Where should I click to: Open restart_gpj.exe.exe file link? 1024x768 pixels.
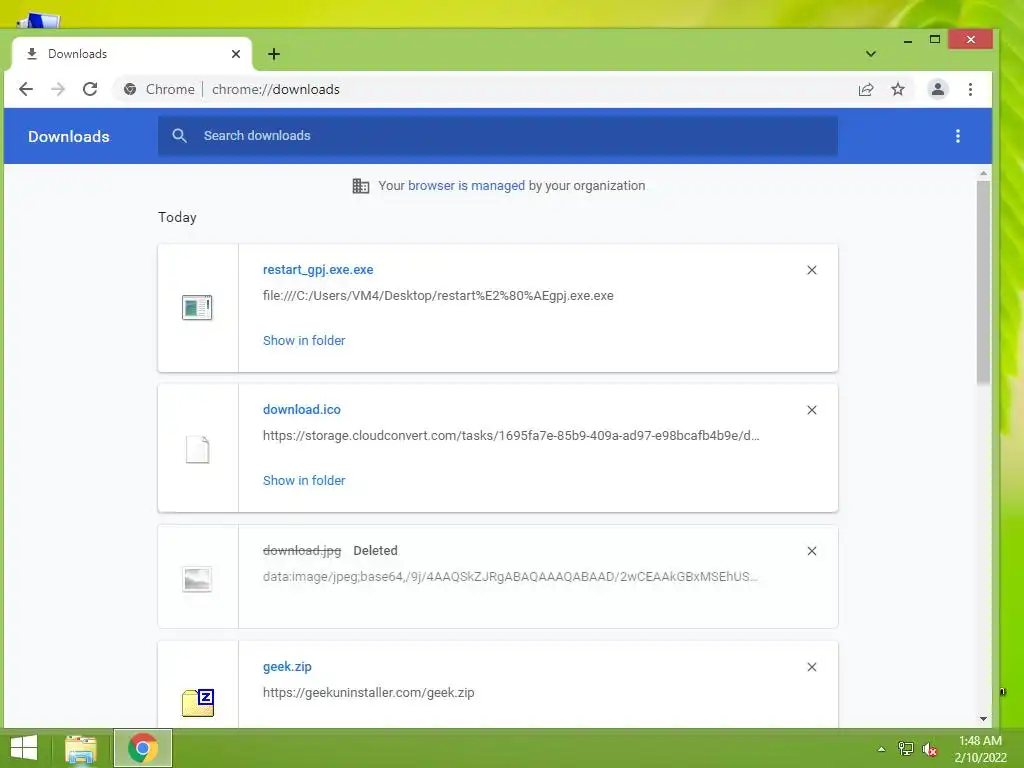pos(318,270)
